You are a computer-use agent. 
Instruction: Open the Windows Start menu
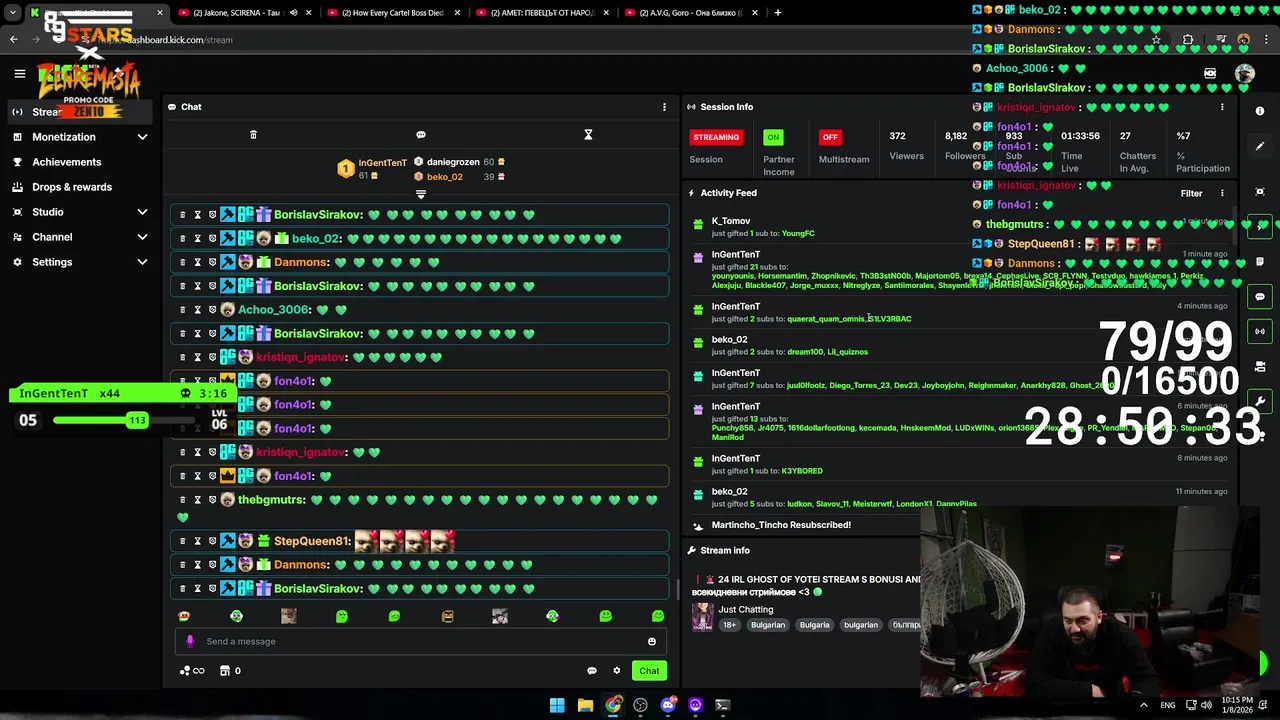point(557,705)
